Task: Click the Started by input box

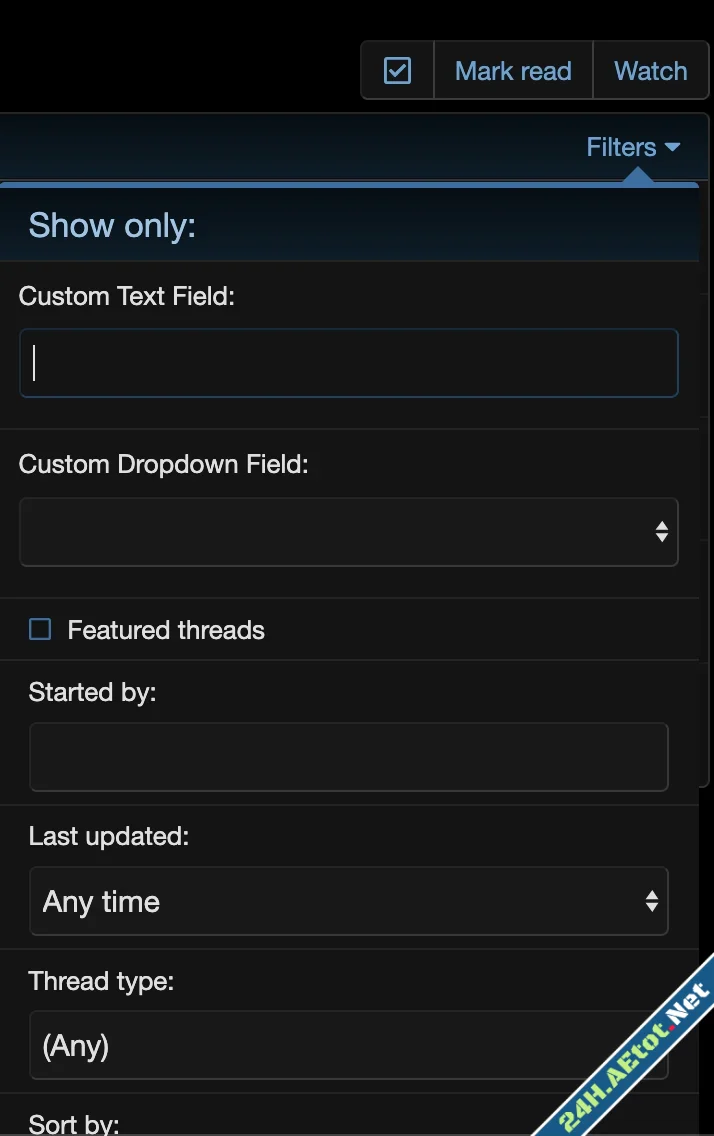Action: point(349,756)
